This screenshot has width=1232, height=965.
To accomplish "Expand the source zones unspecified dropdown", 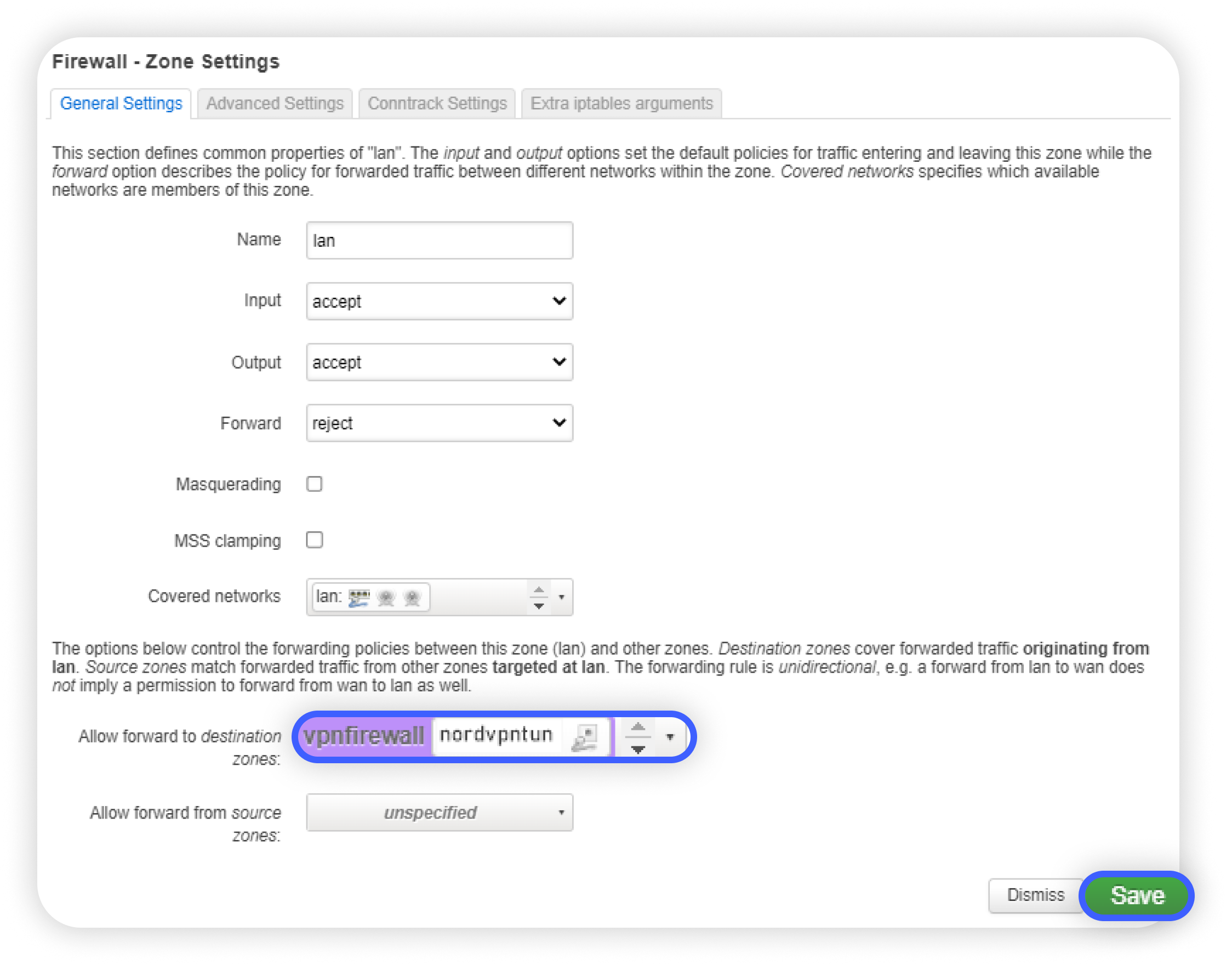I will (x=440, y=812).
